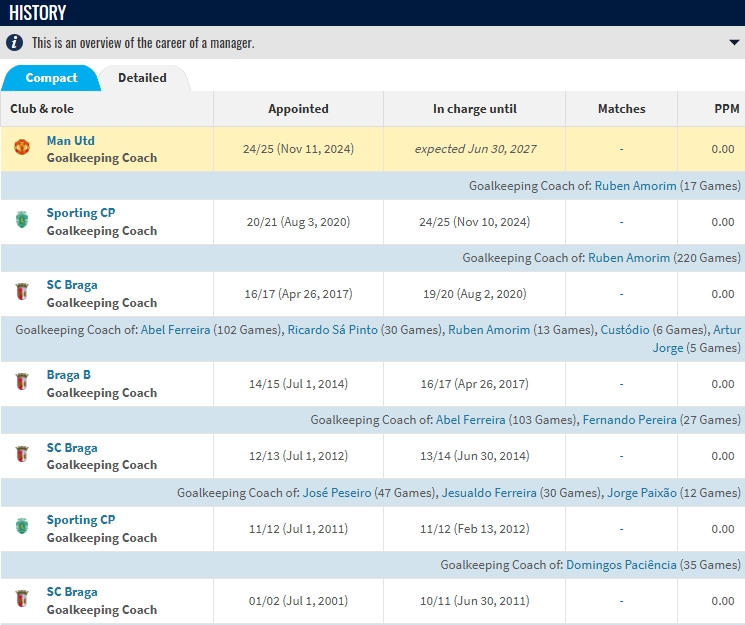Open Sporting CP link appointed Jul 1, 2011
The height and width of the screenshot is (625, 745).
click(81, 520)
